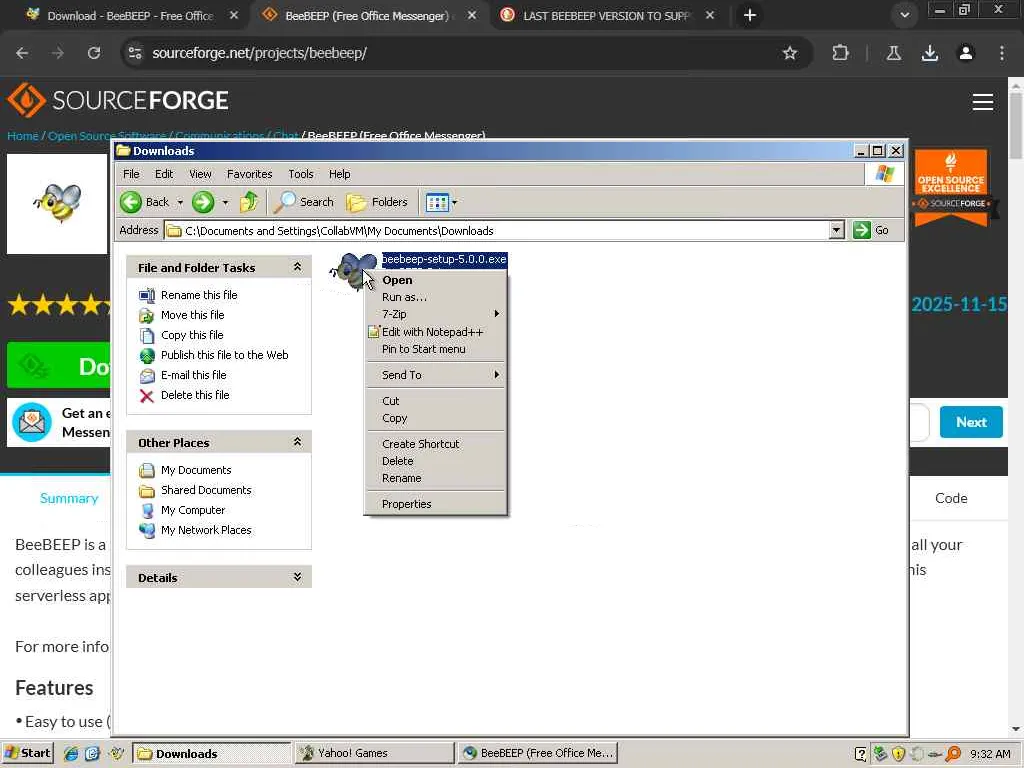Open SourceForge hamburger menu
This screenshot has height=768, width=1024.
point(983,102)
